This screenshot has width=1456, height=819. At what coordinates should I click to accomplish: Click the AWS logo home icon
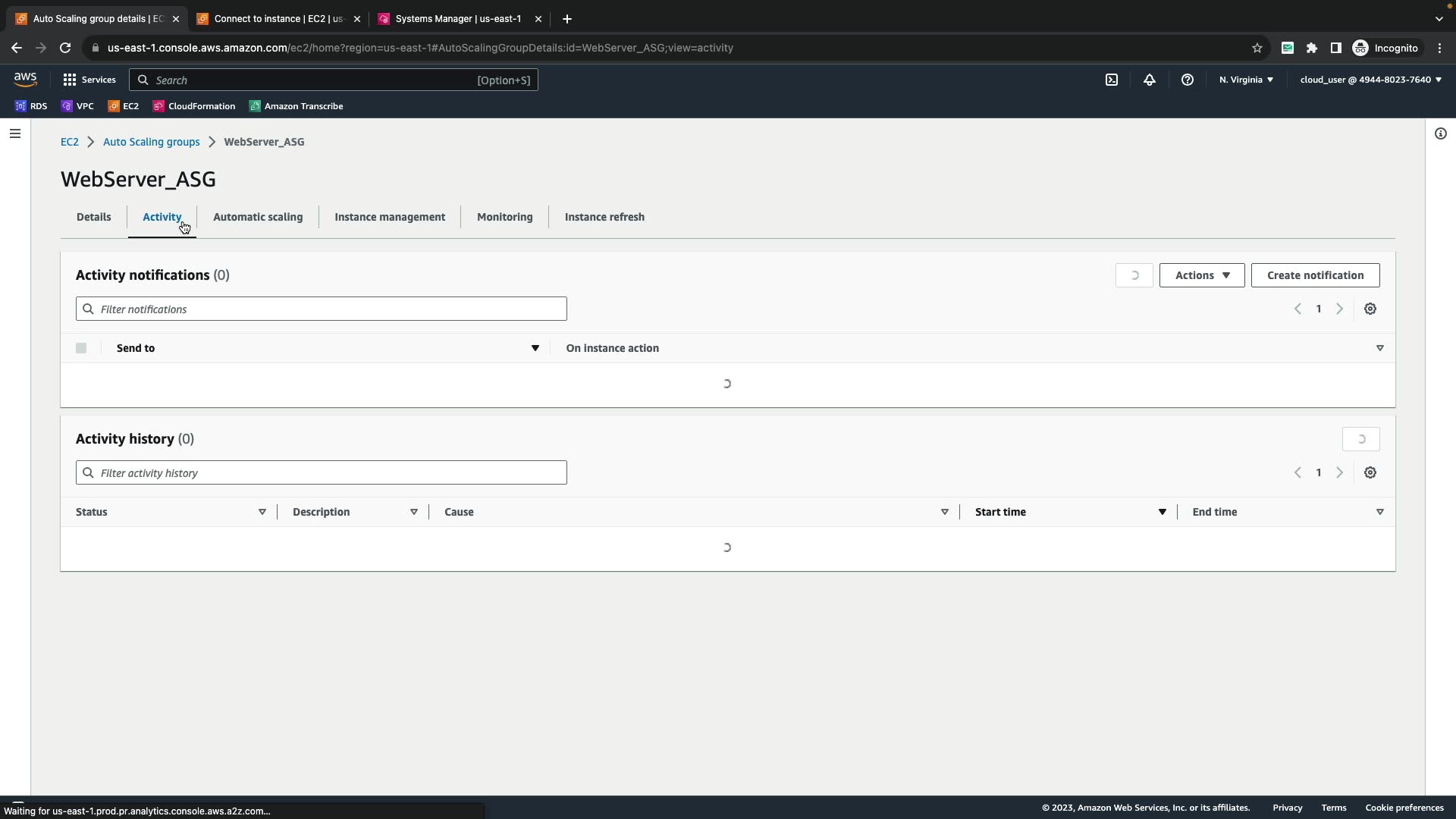(x=25, y=80)
